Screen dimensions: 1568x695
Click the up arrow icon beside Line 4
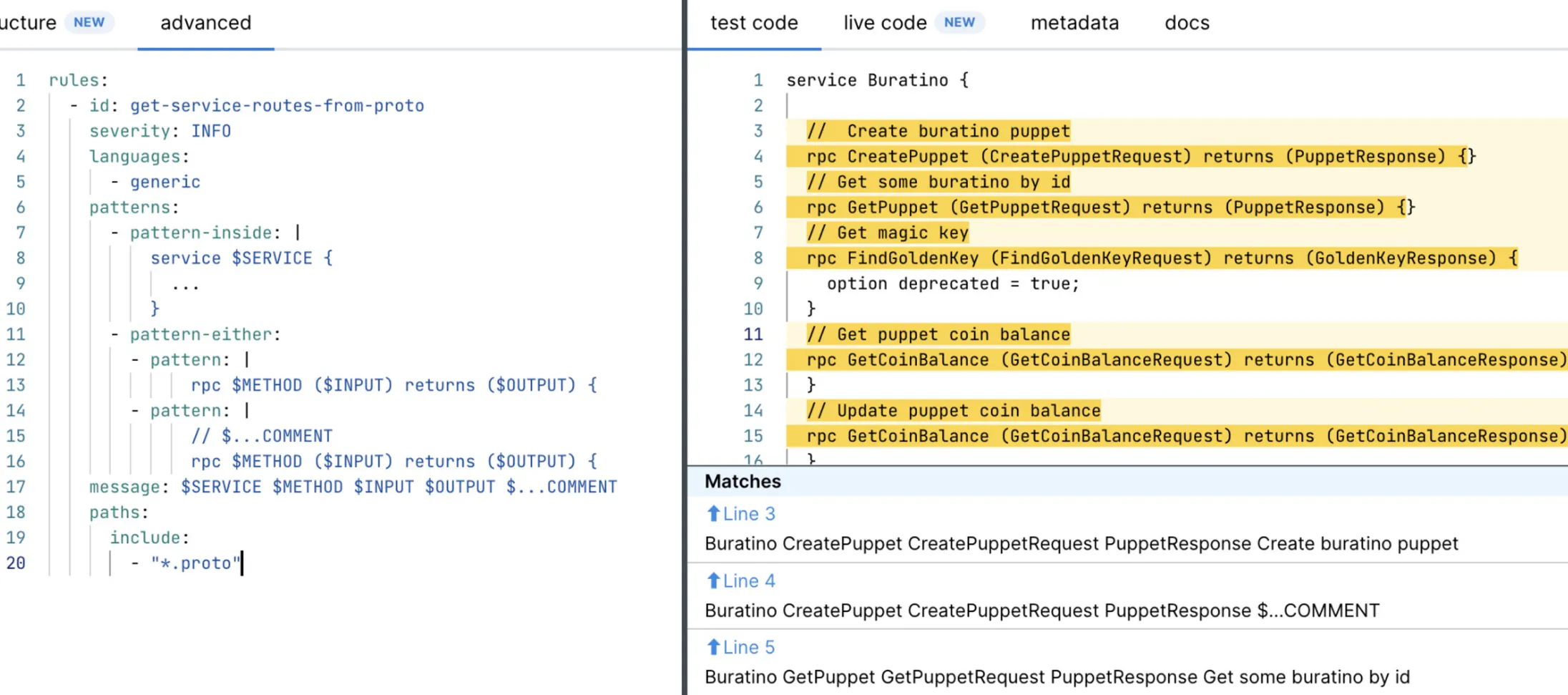(x=713, y=580)
